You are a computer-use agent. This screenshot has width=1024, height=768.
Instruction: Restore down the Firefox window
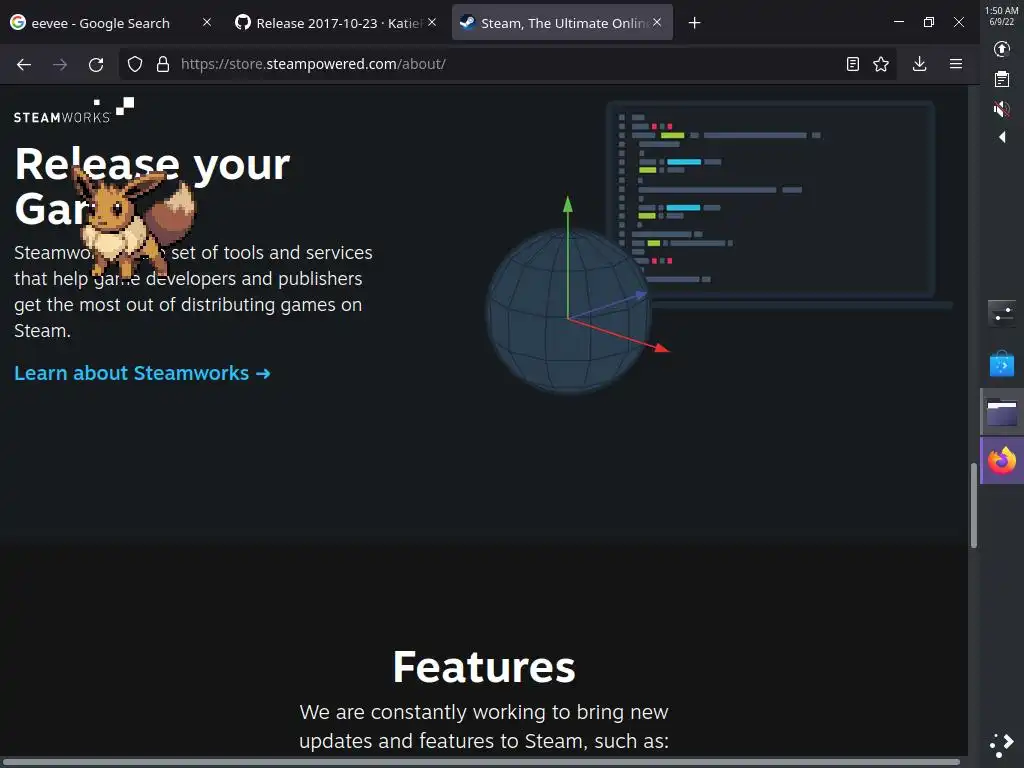coord(929,22)
